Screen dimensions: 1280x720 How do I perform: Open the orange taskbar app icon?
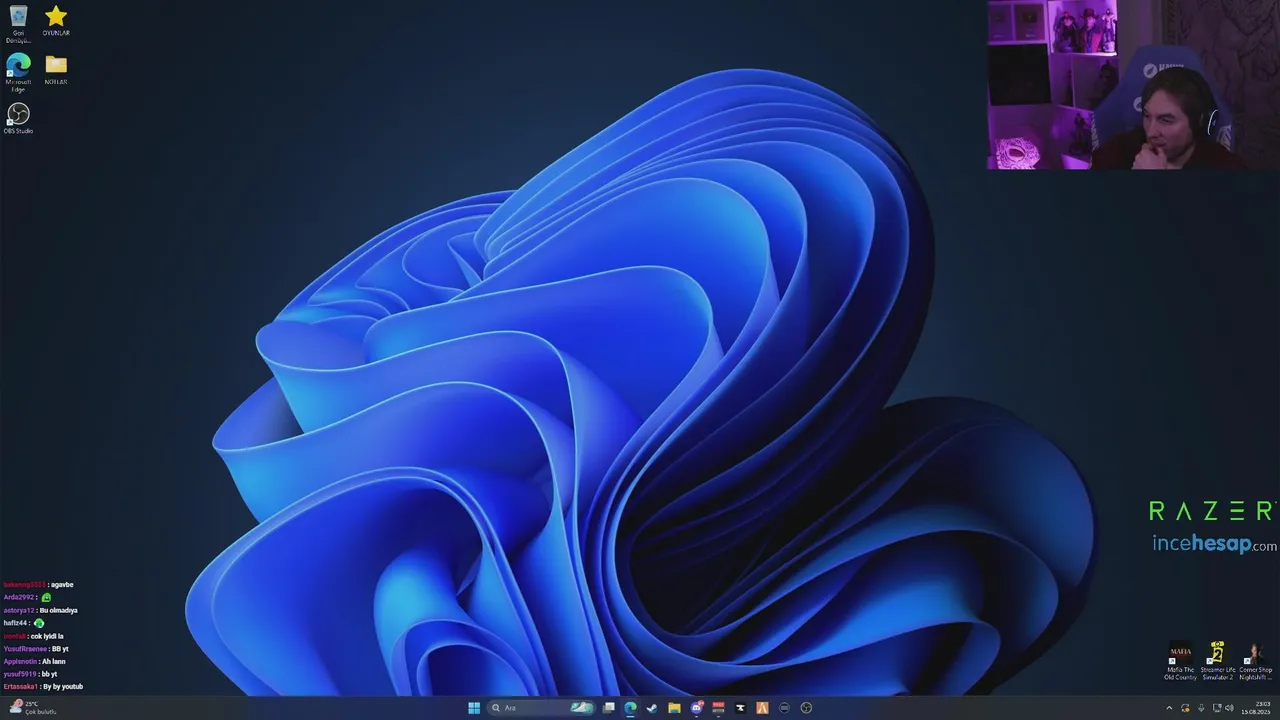click(762, 708)
